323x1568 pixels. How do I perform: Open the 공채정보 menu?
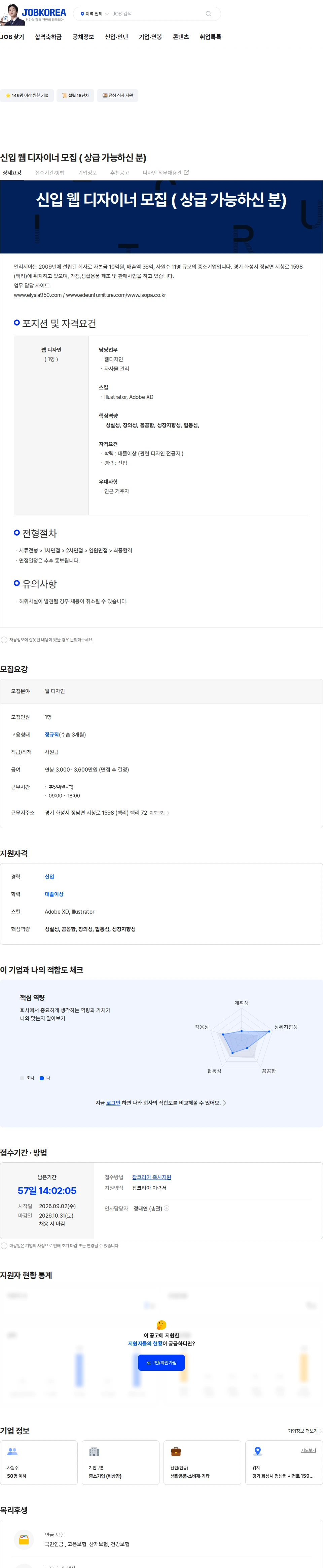[x=83, y=37]
